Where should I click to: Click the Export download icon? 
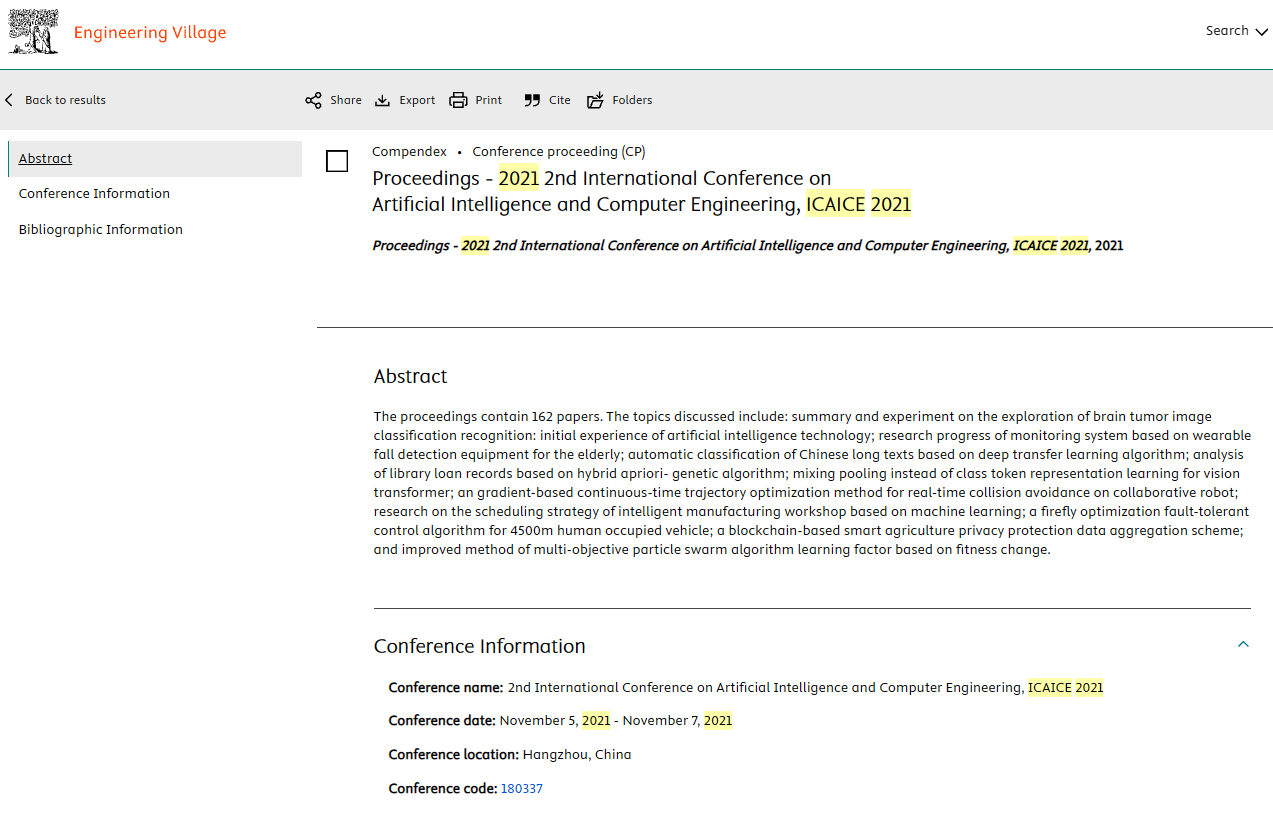pos(382,100)
